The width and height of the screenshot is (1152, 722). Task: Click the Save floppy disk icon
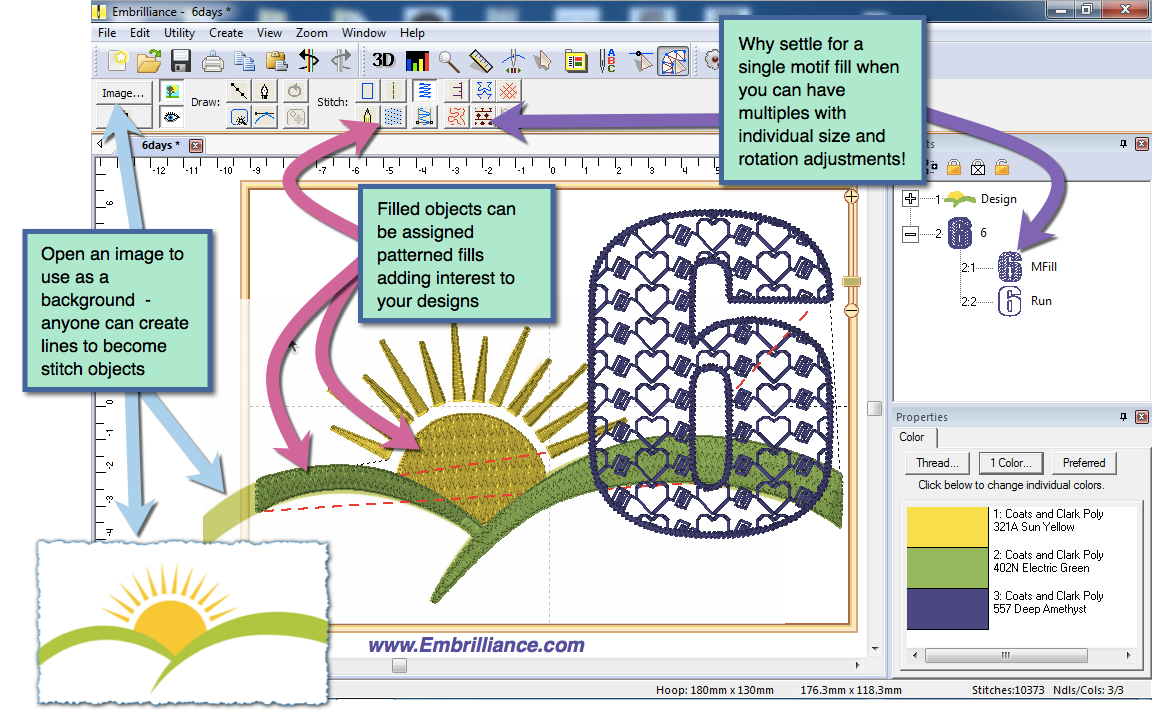coord(180,60)
